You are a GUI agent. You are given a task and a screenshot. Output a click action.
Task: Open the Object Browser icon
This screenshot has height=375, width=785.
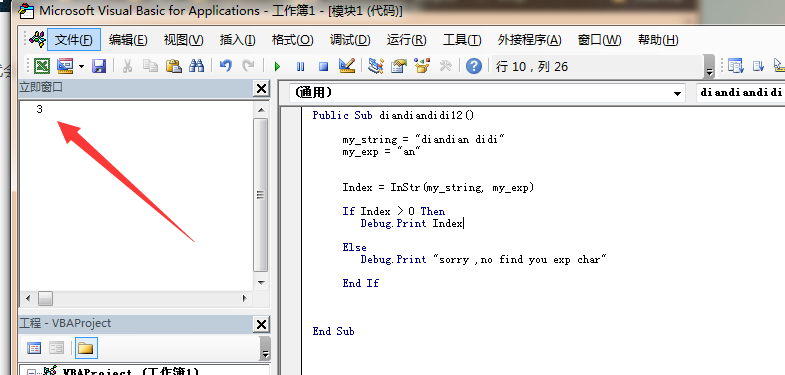click(x=422, y=66)
